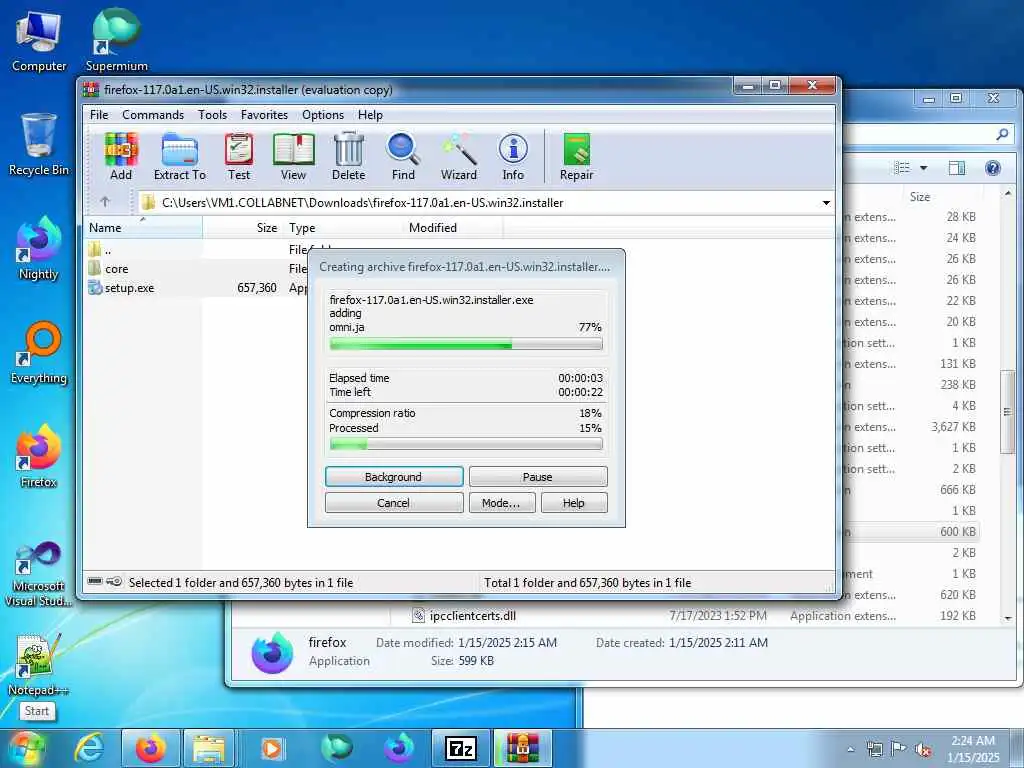This screenshot has height=768, width=1024.
Task: Open the Options menu
Action: pos(323,114)
